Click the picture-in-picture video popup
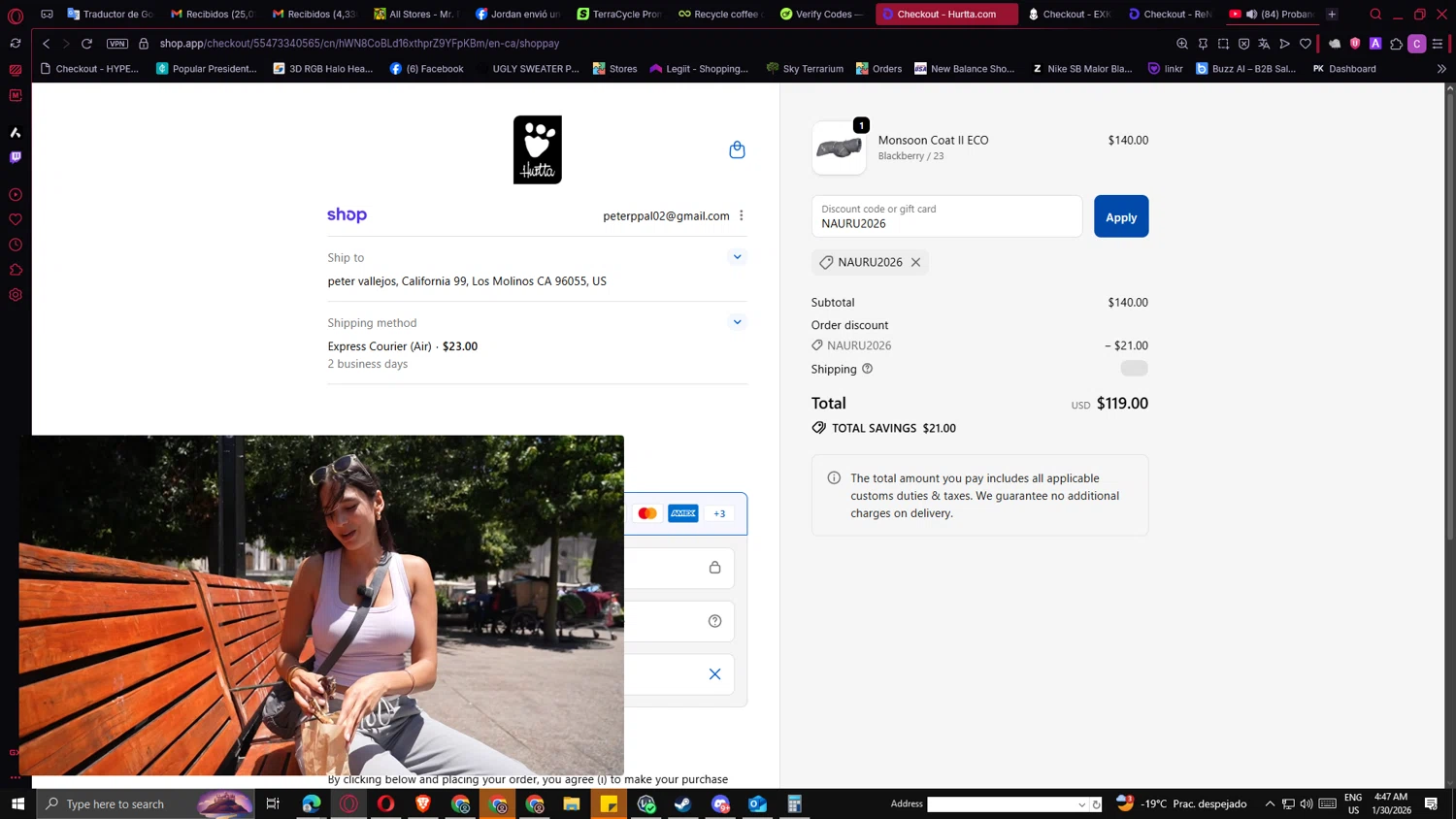 [321, 606]
